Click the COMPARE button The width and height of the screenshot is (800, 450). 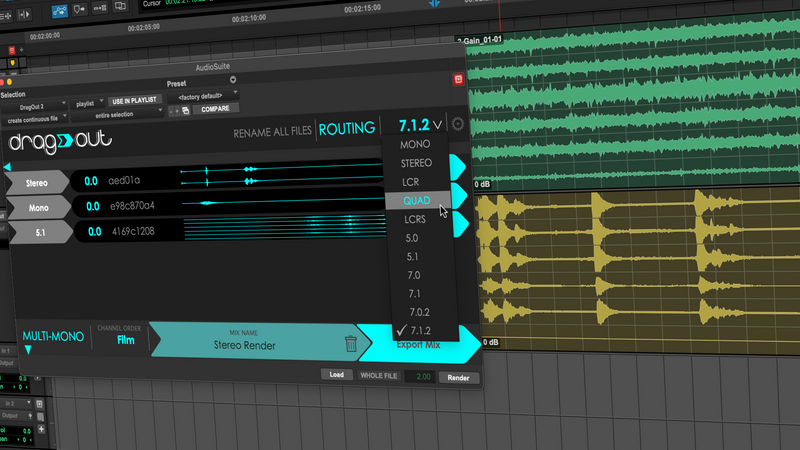click(x=215, y=109)
